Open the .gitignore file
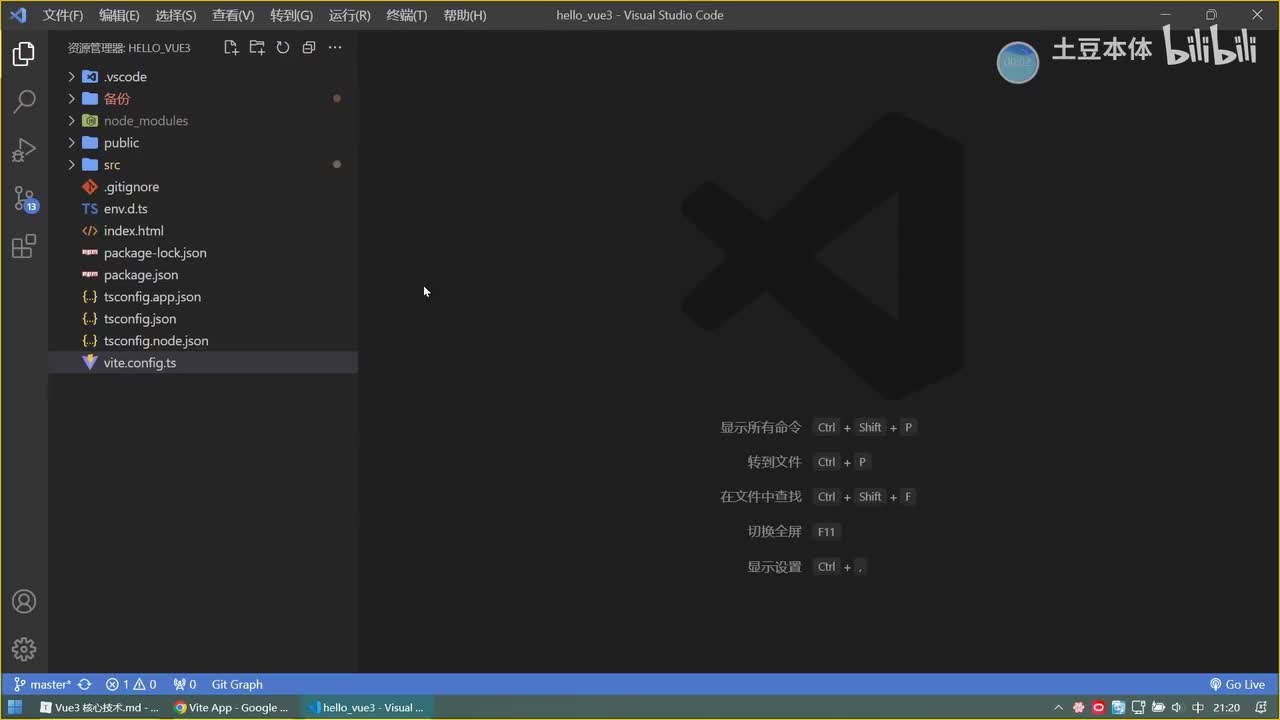Image resolution: width=1280 pixels, height=720 pixels. click(x=202, y=186)
